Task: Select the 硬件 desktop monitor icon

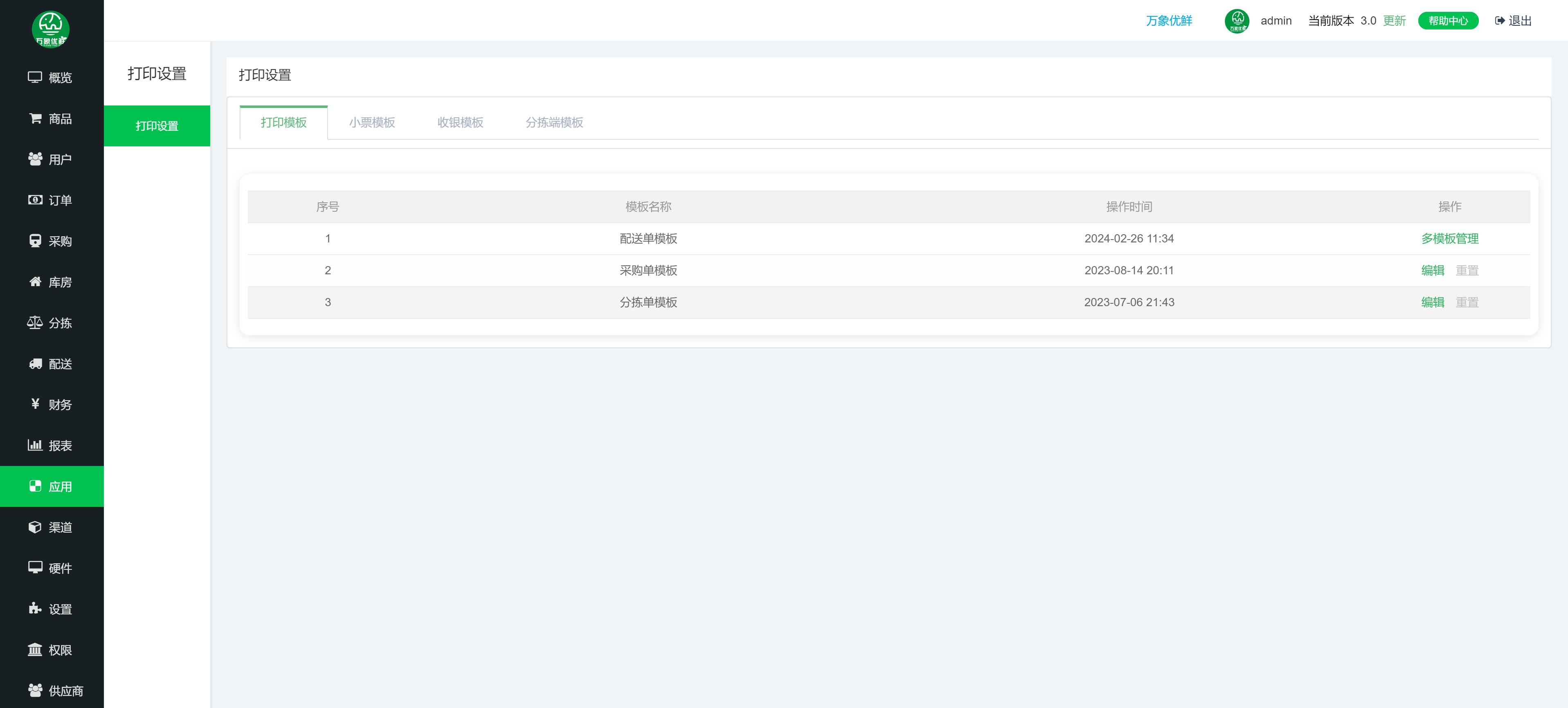Action: click(35, 567)
